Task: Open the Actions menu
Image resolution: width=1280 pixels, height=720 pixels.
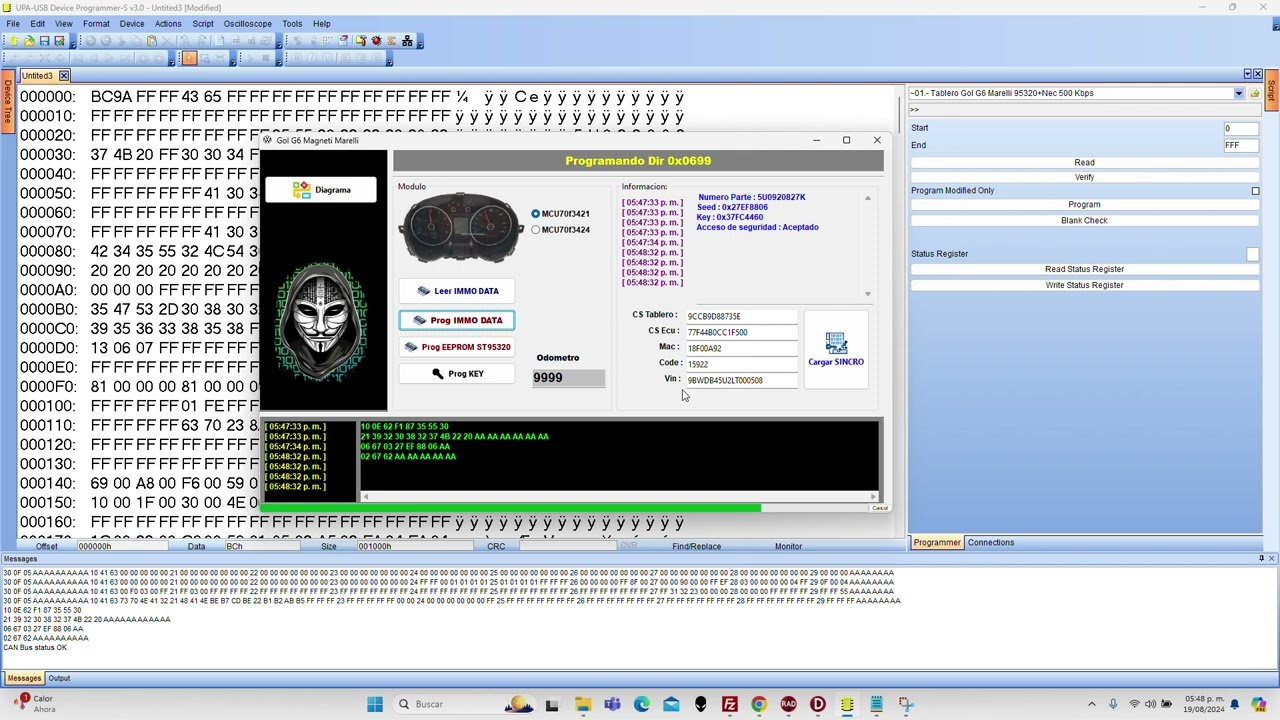Action: click(x=168, y=24)
